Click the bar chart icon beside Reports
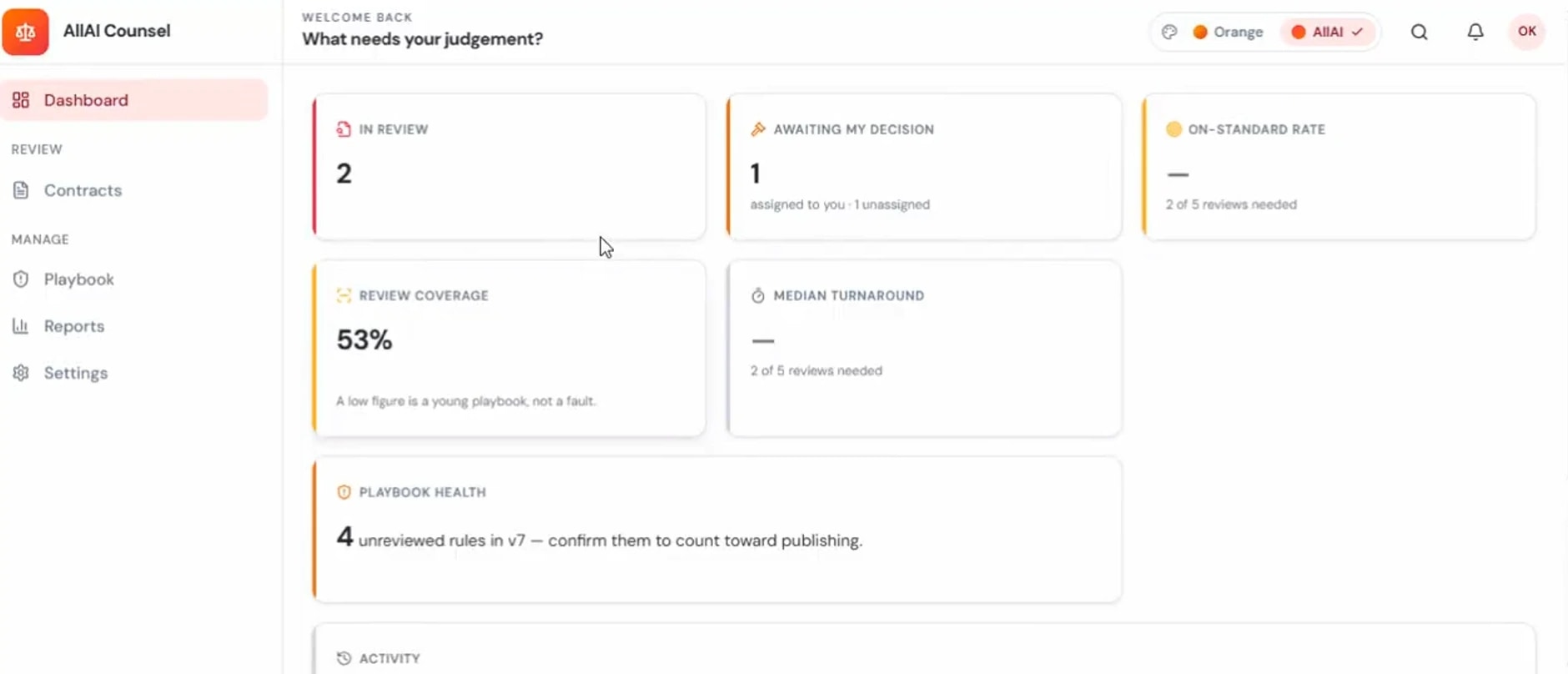The height and width of the screenshot is (674, 1568). point(21,326)
